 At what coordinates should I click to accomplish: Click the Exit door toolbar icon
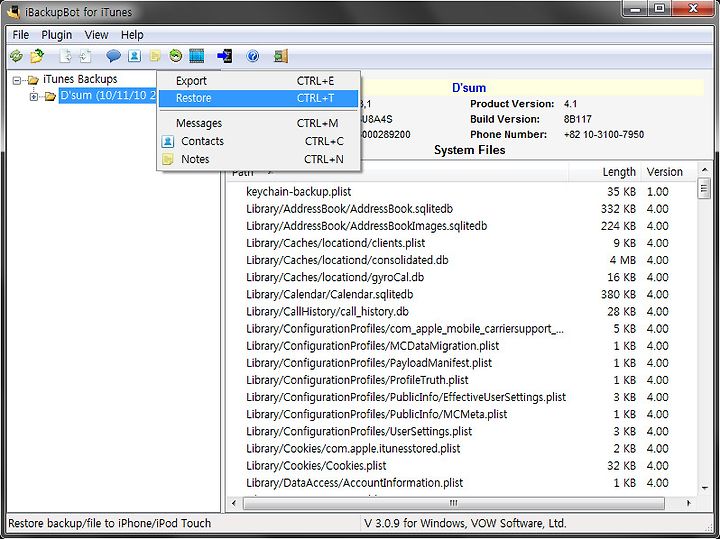click(281, 56)
